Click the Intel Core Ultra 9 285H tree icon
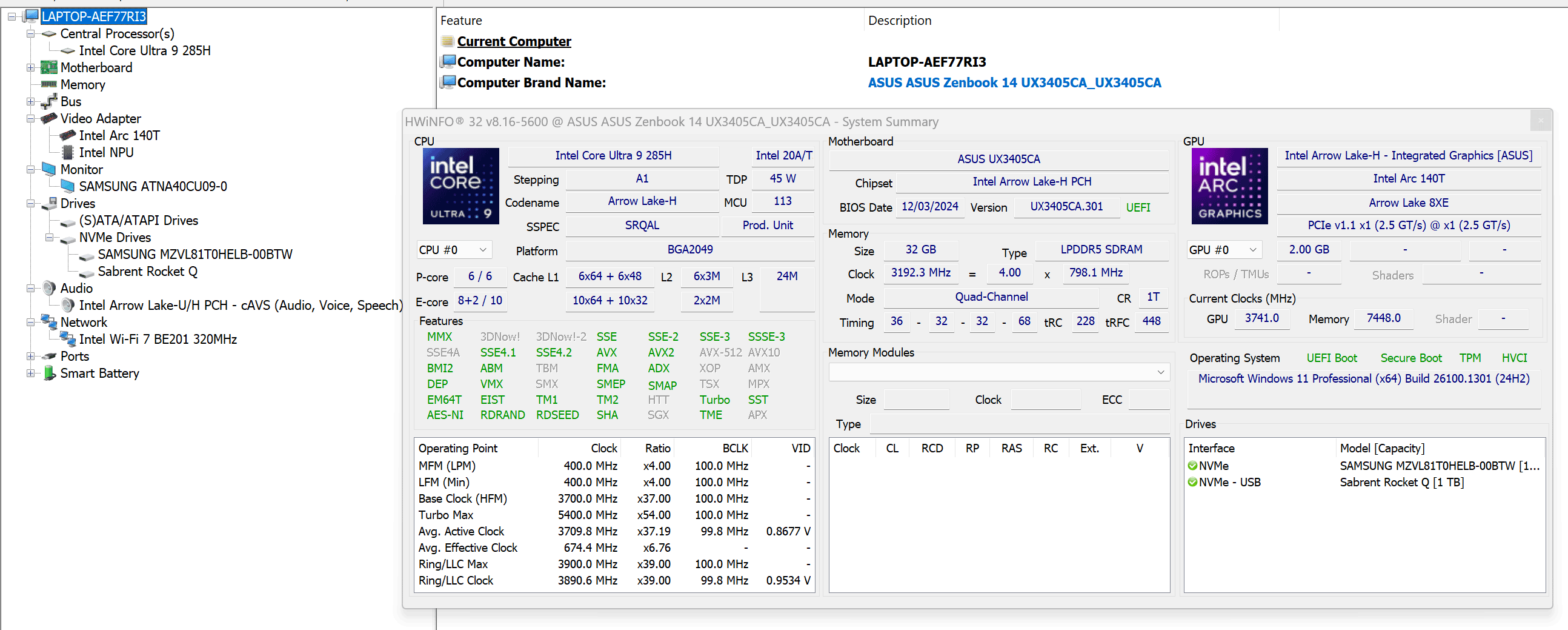Screen dimensions: 1568x630 (x=68, y=50)
